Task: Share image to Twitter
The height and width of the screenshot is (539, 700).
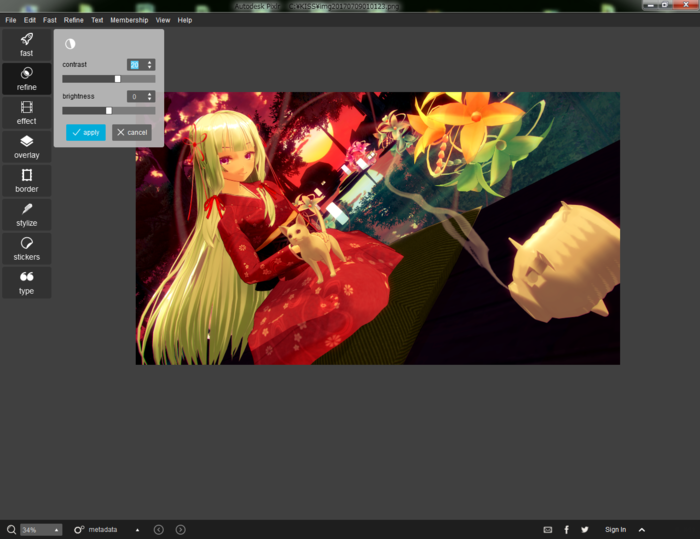Action: point(585,530)
